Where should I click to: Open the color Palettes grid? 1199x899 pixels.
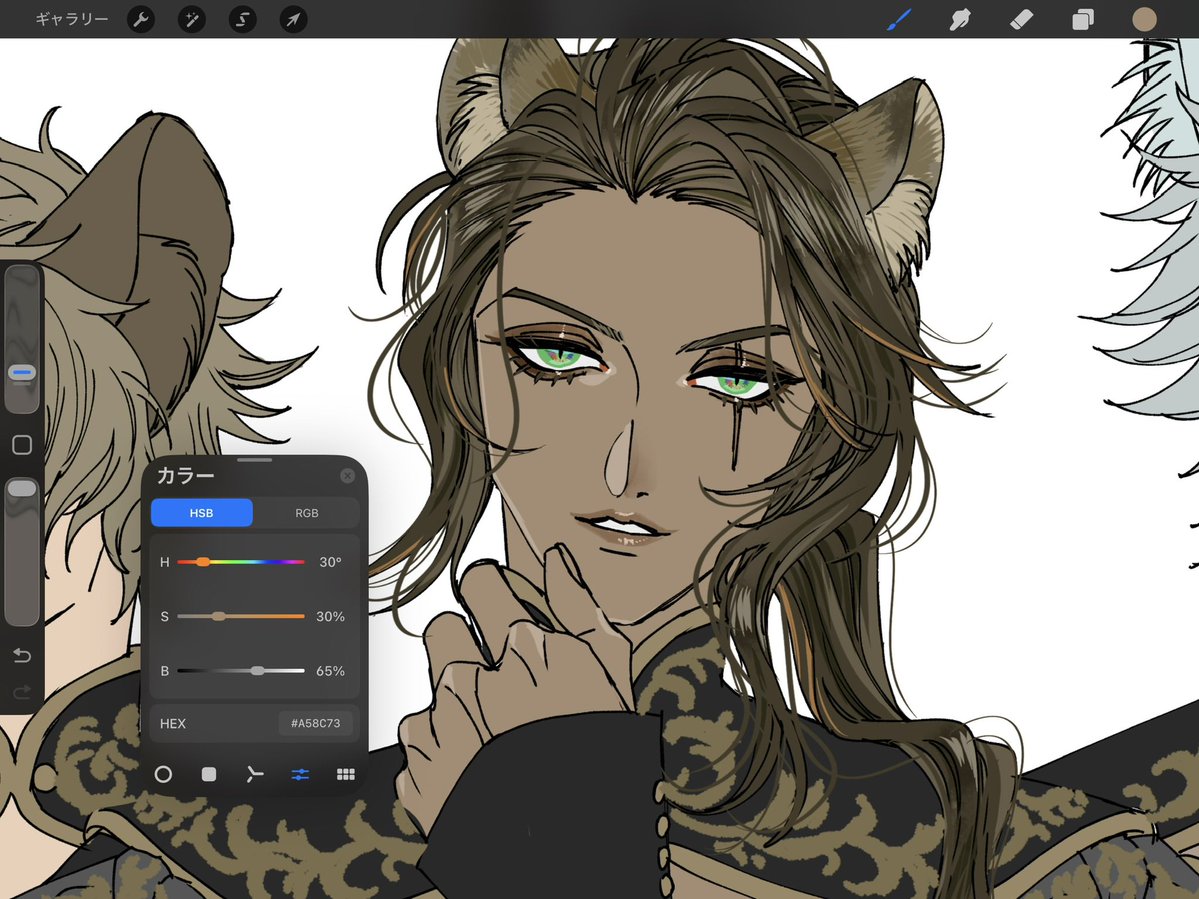[346, 774]
